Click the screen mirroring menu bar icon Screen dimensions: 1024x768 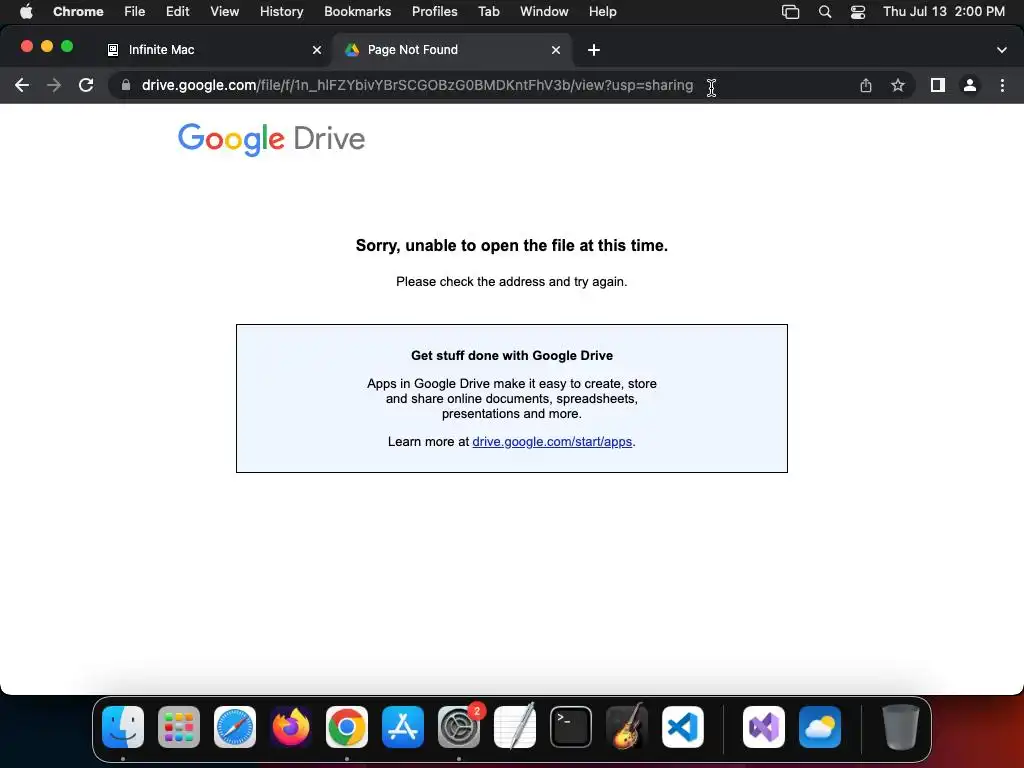click(790, 12)
